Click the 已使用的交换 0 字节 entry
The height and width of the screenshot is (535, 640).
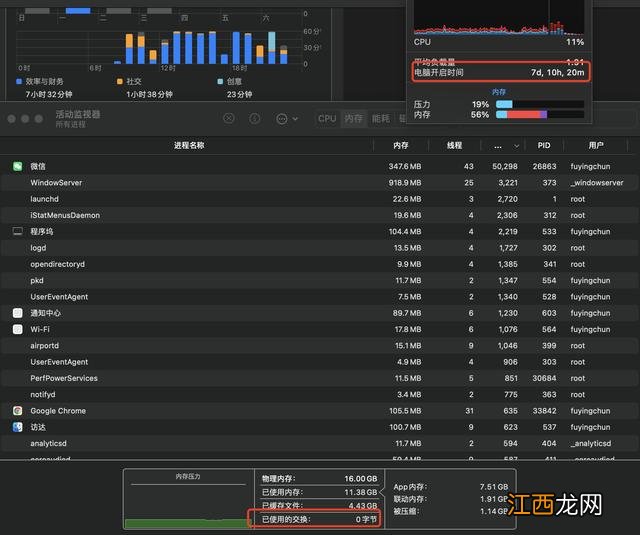click(320, 519)
